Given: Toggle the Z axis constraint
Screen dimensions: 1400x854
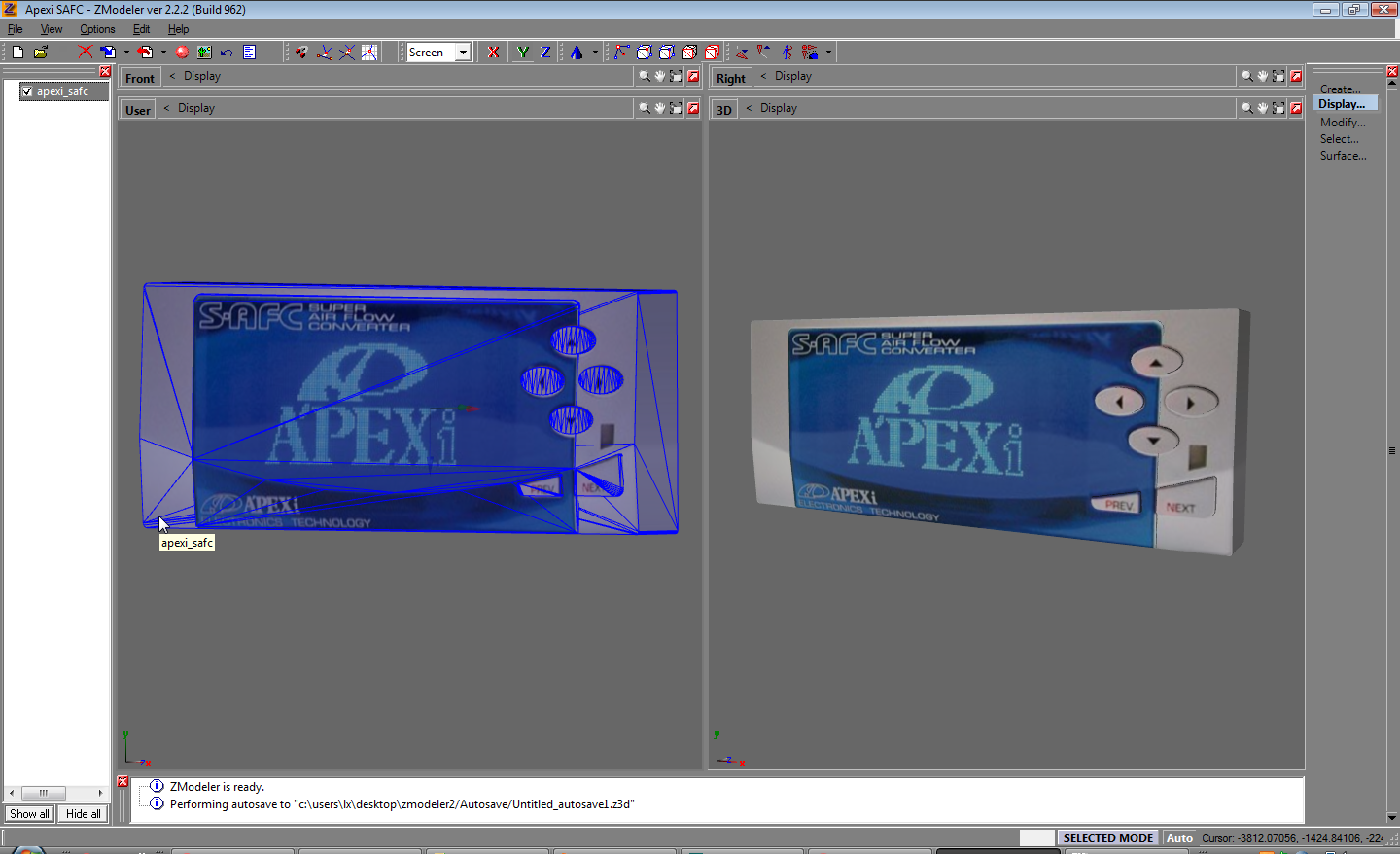Looking at the screenshot, I should pyautogui.click(x=545, y=52).
